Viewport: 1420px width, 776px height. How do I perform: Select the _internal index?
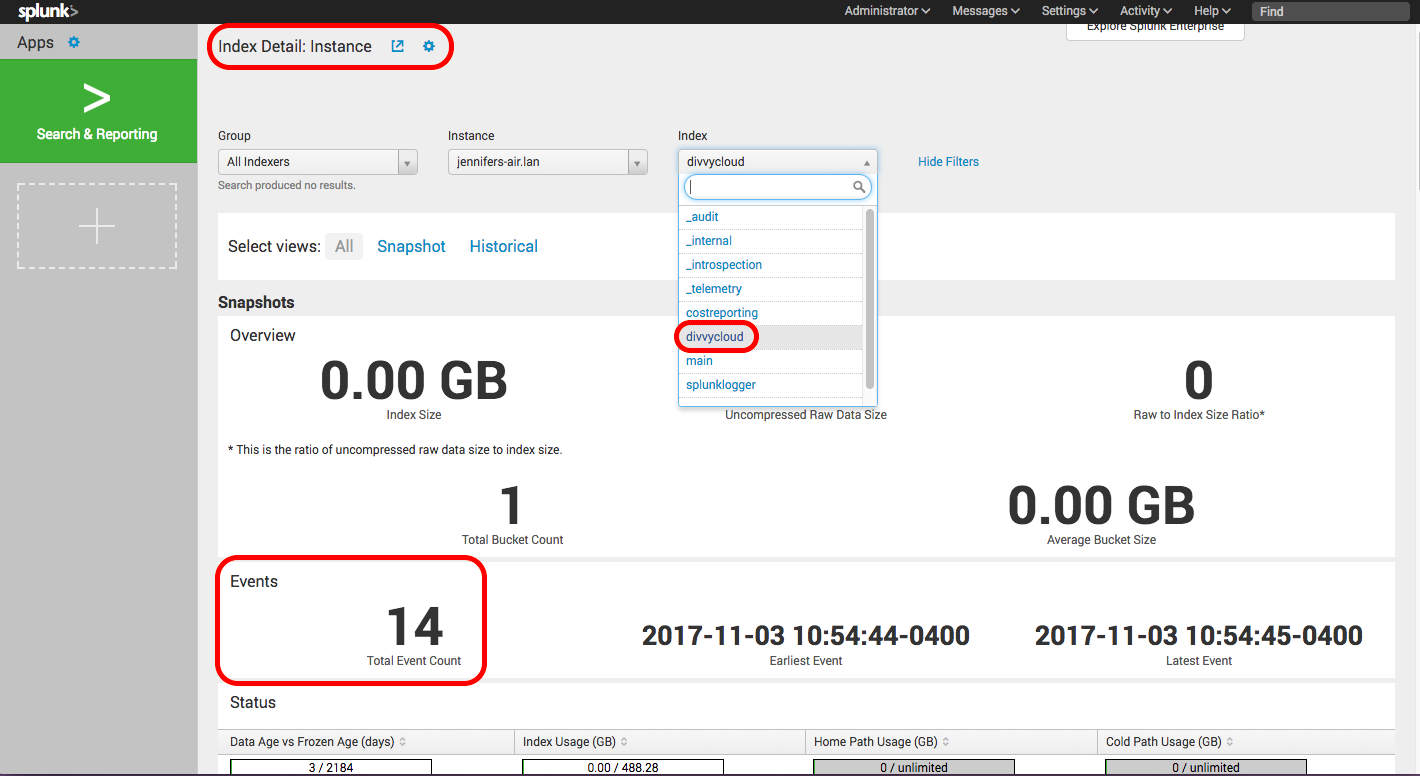click(x=770, y=241)
